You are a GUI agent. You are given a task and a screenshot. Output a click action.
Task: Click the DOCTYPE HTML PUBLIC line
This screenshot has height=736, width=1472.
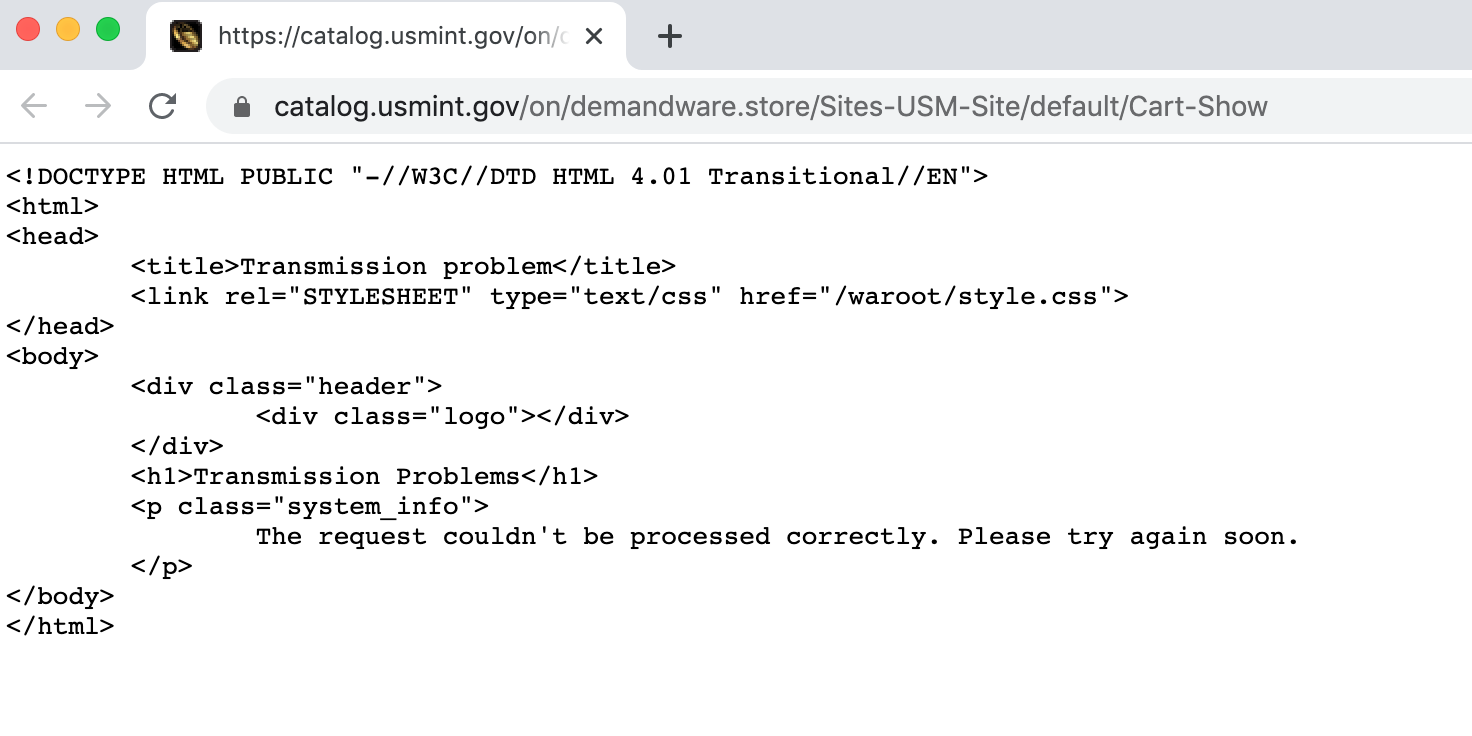pyautogui.click(x=497, y=177)
